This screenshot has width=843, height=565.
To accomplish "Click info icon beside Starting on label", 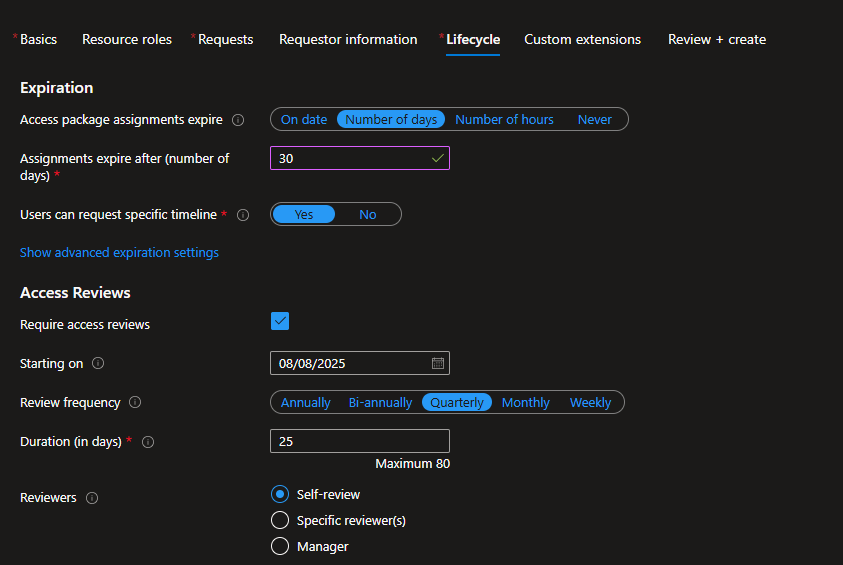I will click(98, 364).
